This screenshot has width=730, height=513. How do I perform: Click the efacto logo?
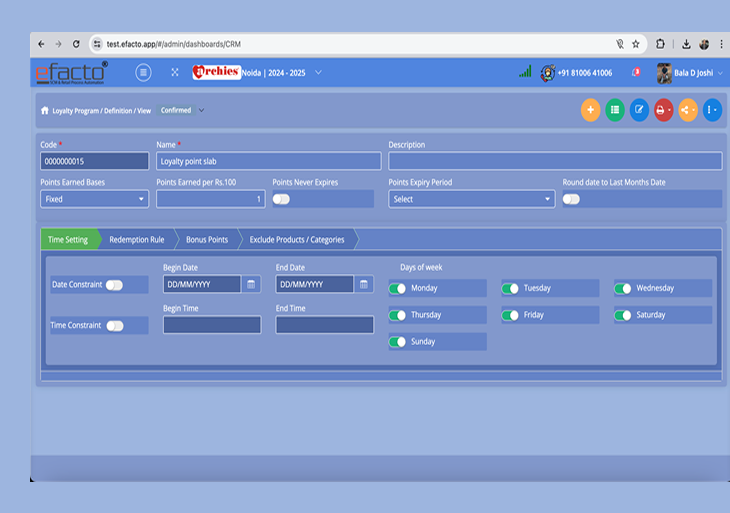point(71,73)
